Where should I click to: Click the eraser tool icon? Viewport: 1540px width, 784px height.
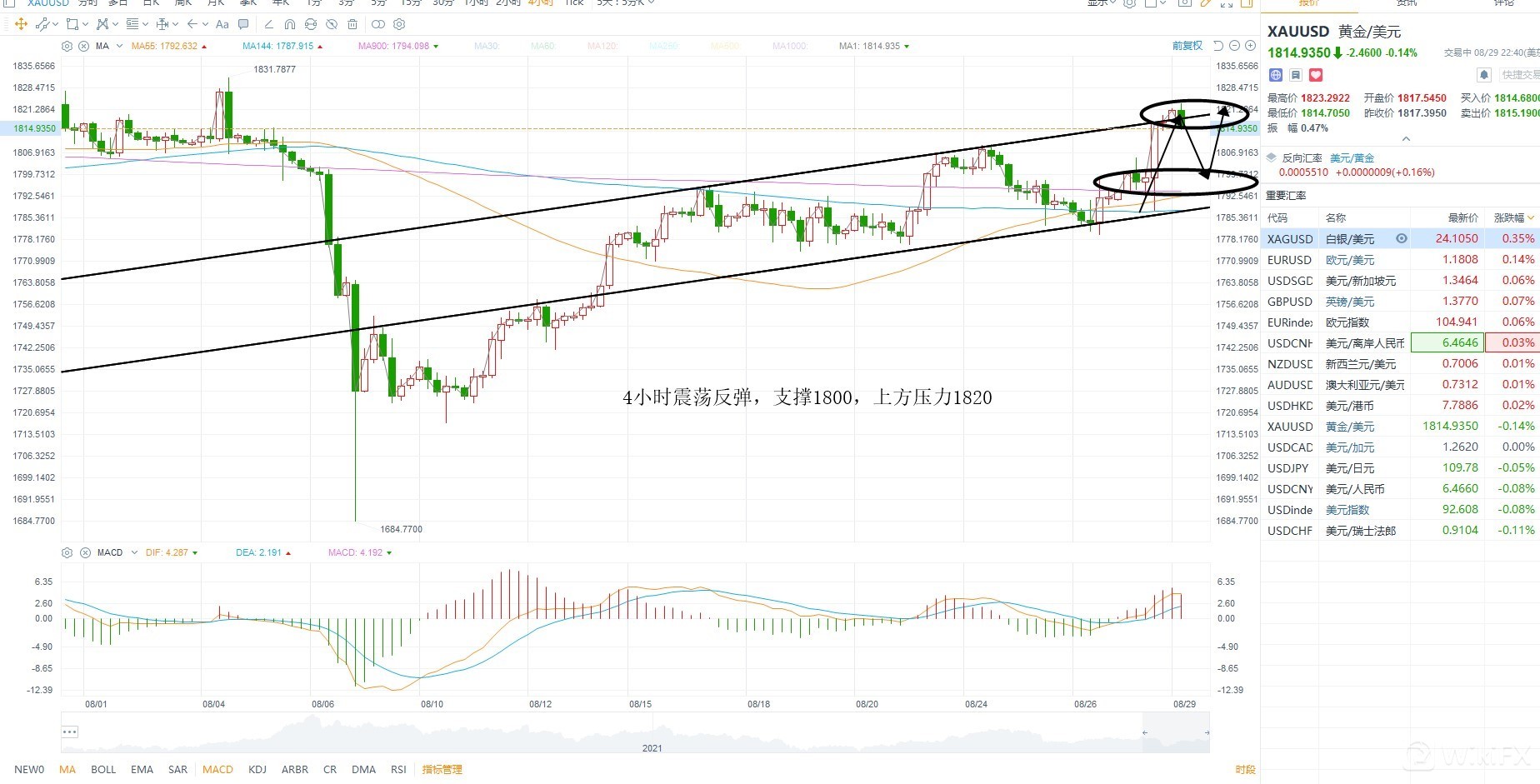click(x=268, y=24)
